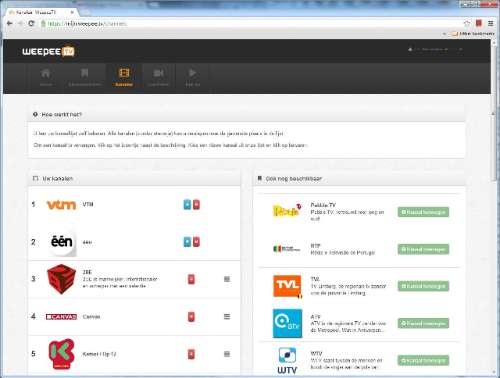Viewport: 500px width, 378px height.
Task: Open the Home tab with the house icon
Action: point(46,77)
